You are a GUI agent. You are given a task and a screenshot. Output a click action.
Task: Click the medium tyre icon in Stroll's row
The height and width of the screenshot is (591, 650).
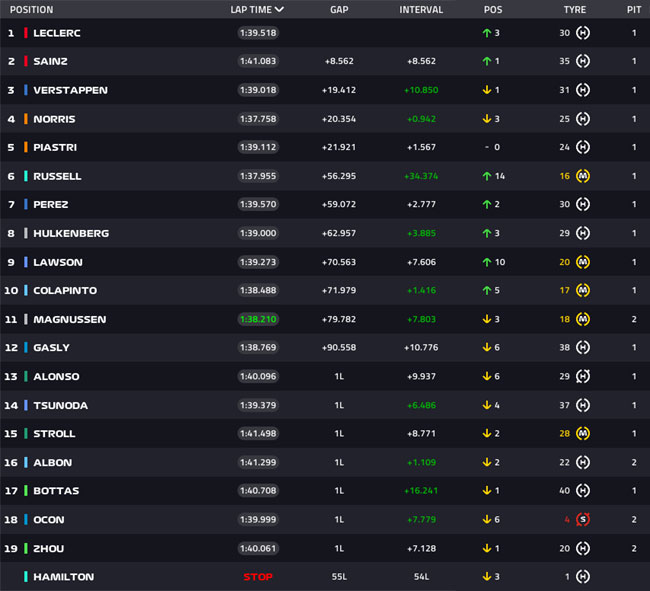point(583,434)
